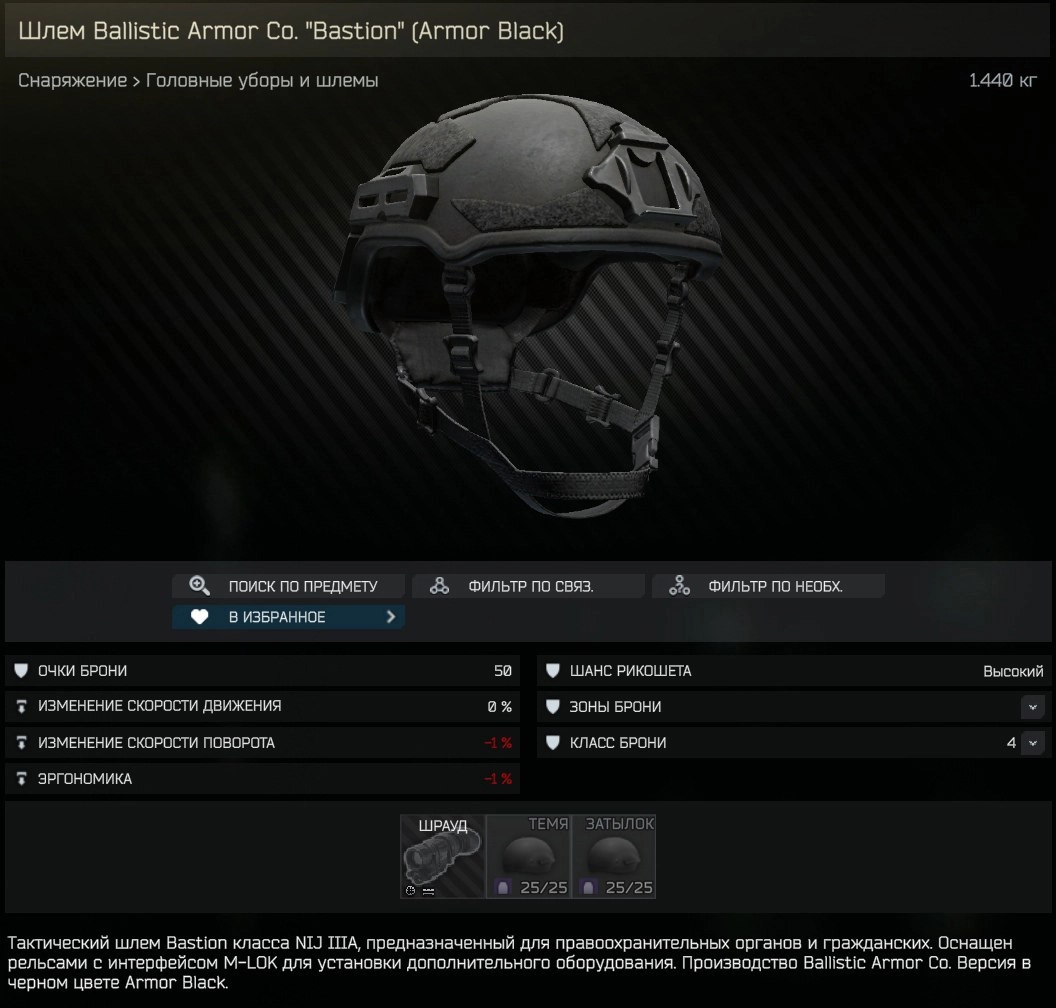The image size is (1056, 1008).
Task: Click the icon beside Изменение скорости поворота
Action: pyautogui.click(x=22, y=743)
